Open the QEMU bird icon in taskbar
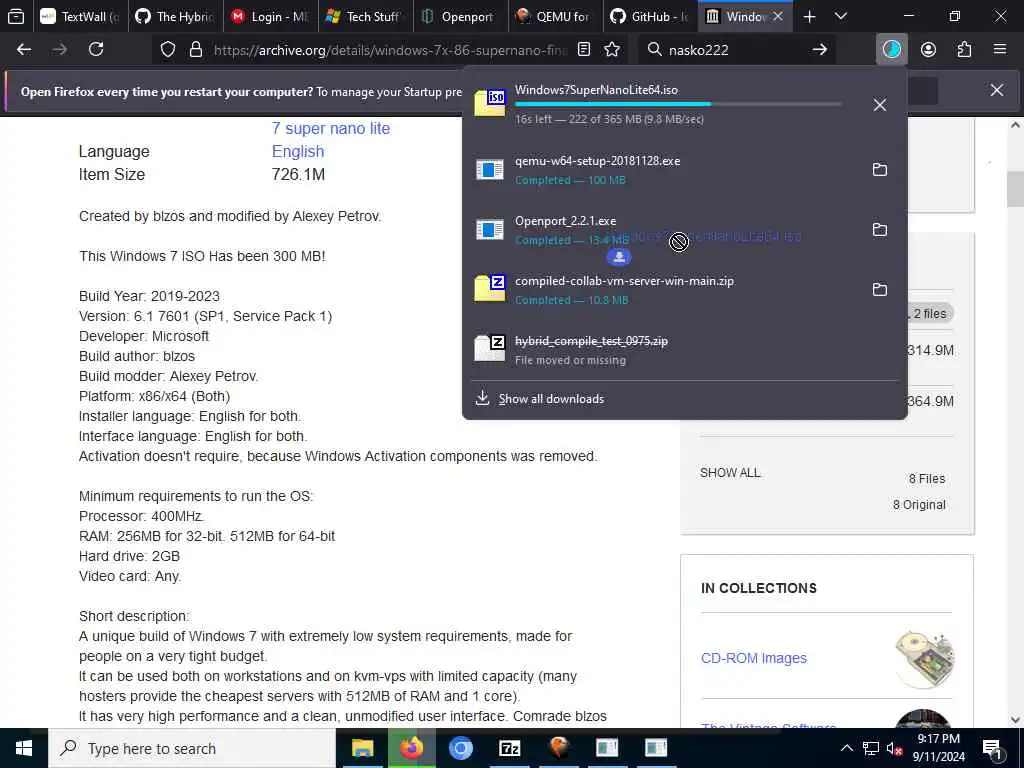The width and height of the screenshot is (1024, 768). [x=558, y=748]
